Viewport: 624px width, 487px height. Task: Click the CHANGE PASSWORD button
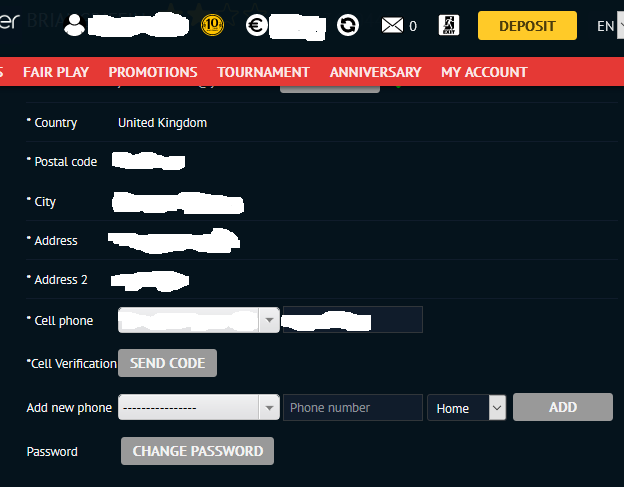(x=197, y=451)
